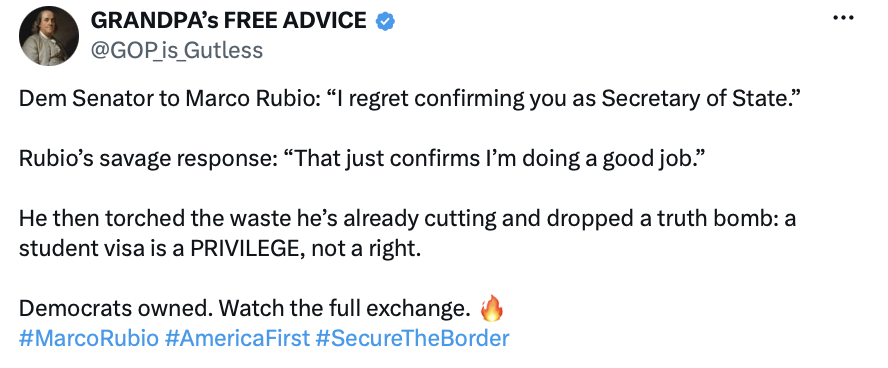Visit the @GOP_is_Gutless handle

pyautogui.click(x=176, y=50)
